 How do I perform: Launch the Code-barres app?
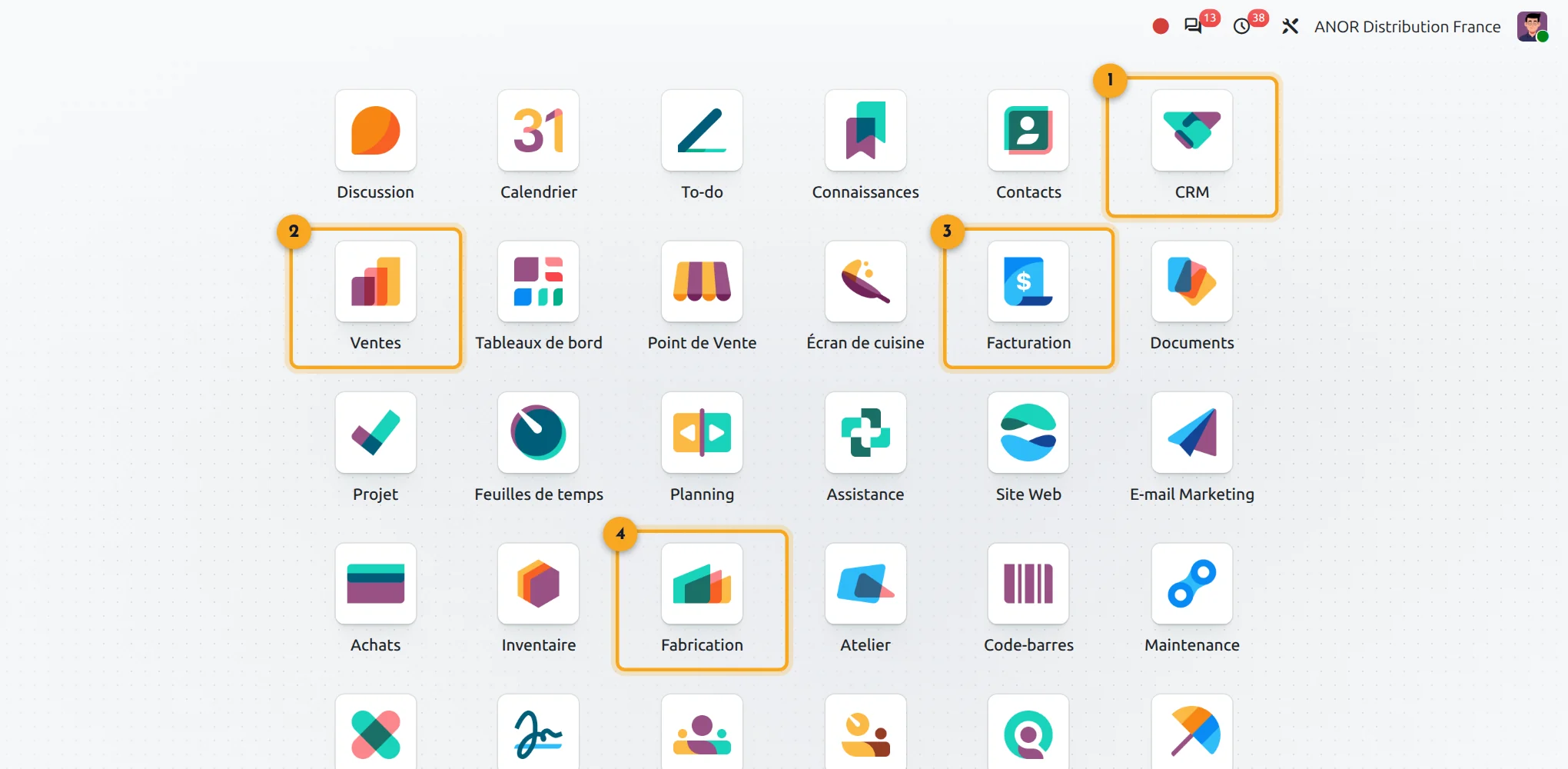click(1028, 584)
